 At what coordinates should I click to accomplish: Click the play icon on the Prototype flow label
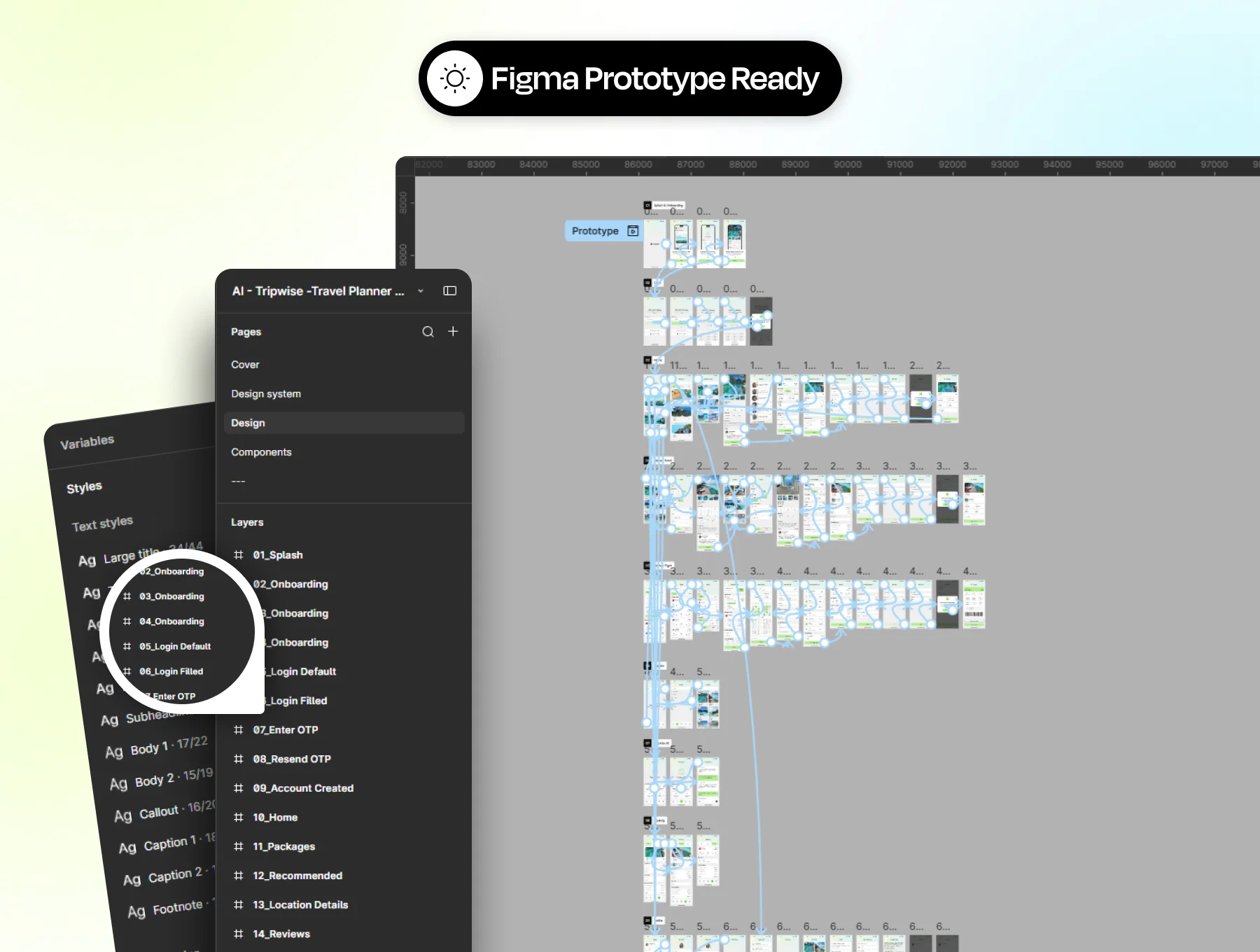click(633, 231)
